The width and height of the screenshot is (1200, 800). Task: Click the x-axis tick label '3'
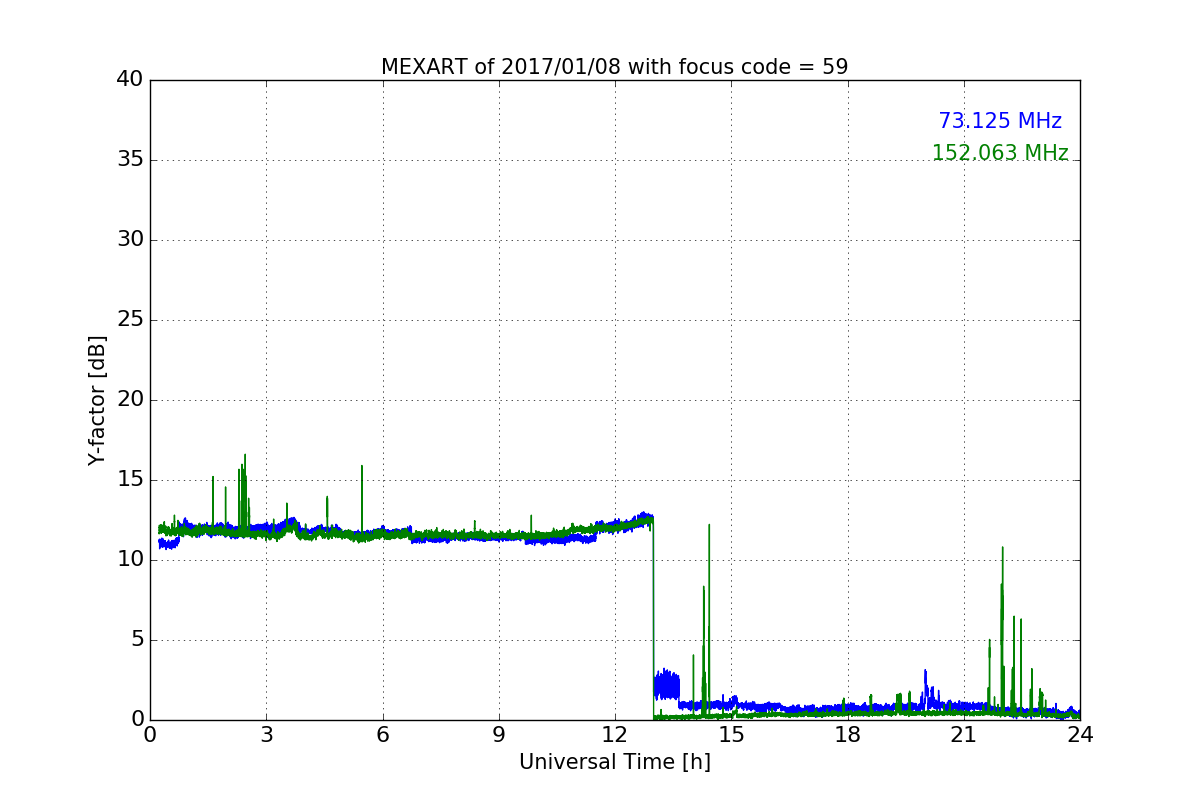(266, 735)
